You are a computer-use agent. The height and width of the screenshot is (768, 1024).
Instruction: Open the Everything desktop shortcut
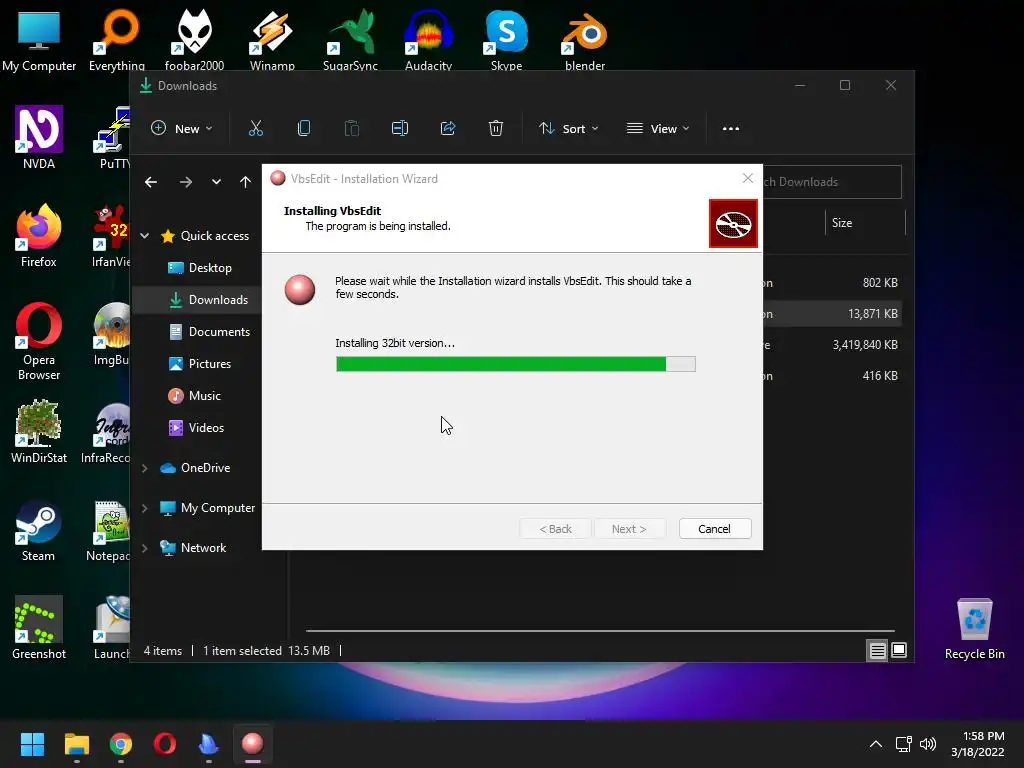(117, 40)
